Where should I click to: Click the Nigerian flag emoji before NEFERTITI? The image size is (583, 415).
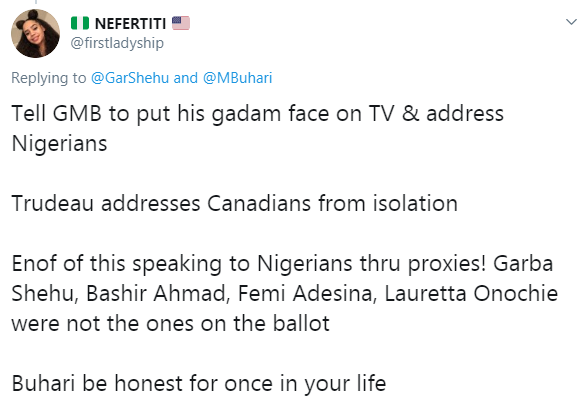[80, 23]
